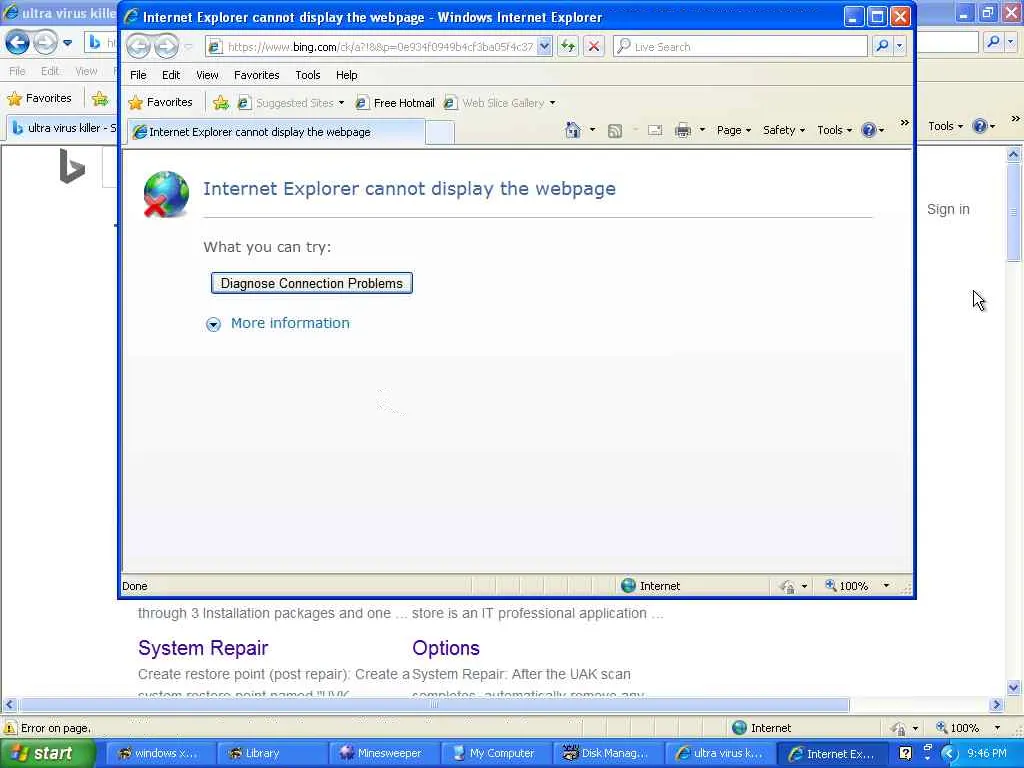Click the Print icon

(683, 131)
